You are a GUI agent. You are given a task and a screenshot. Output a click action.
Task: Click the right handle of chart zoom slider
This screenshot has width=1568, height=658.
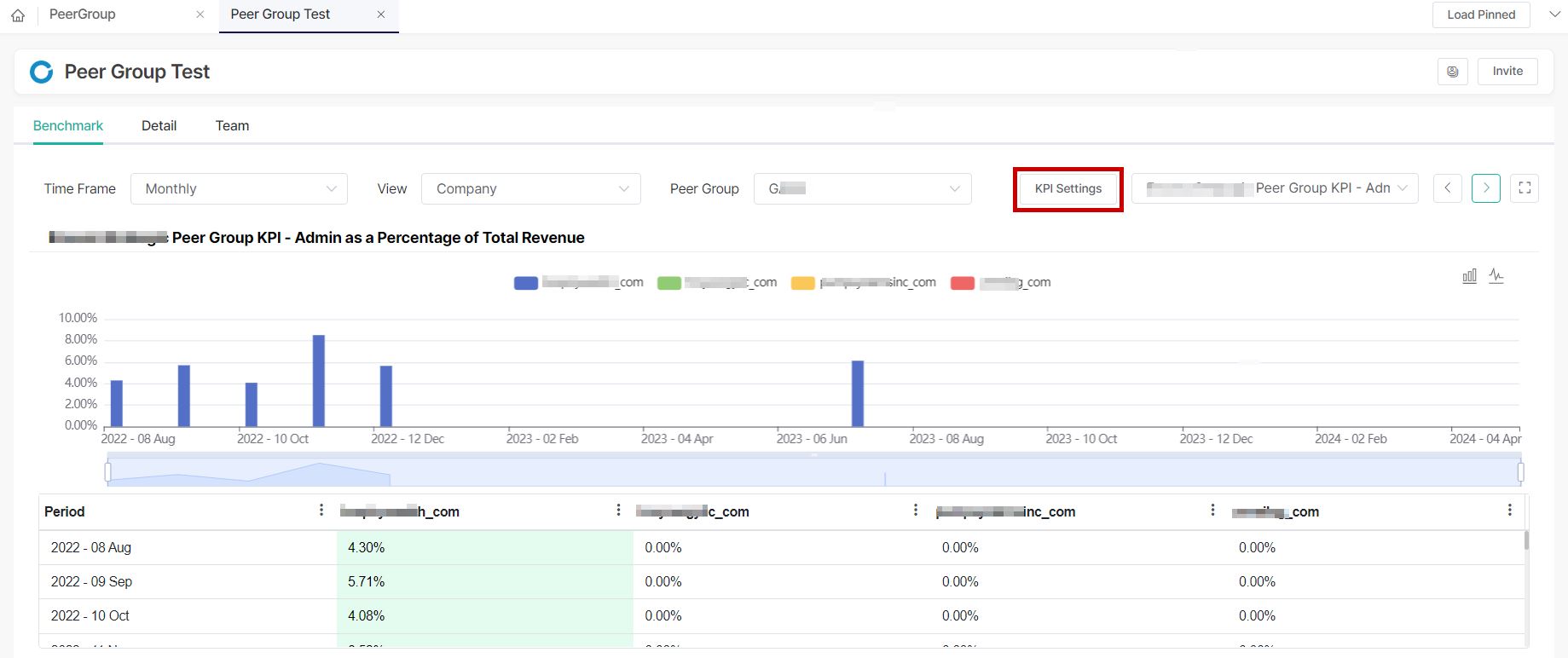pos(1520,472)
